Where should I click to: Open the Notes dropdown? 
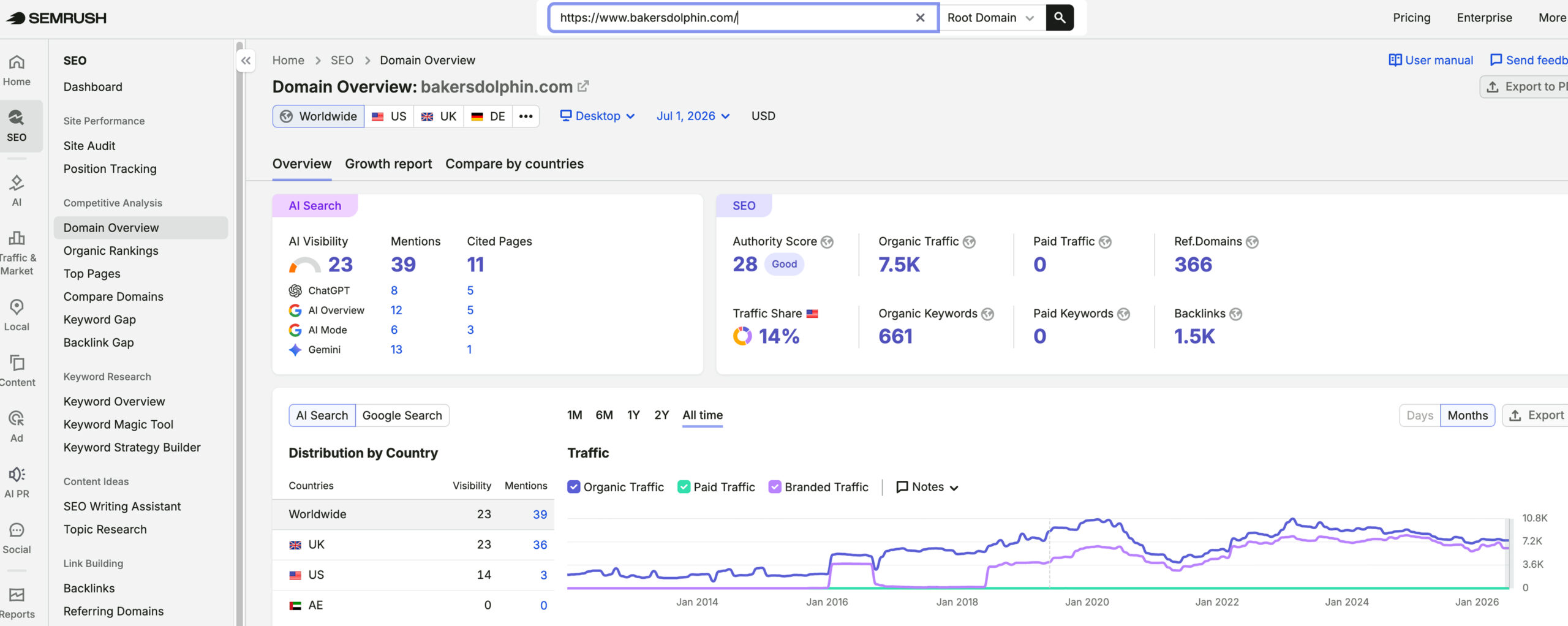click(927, 487)
